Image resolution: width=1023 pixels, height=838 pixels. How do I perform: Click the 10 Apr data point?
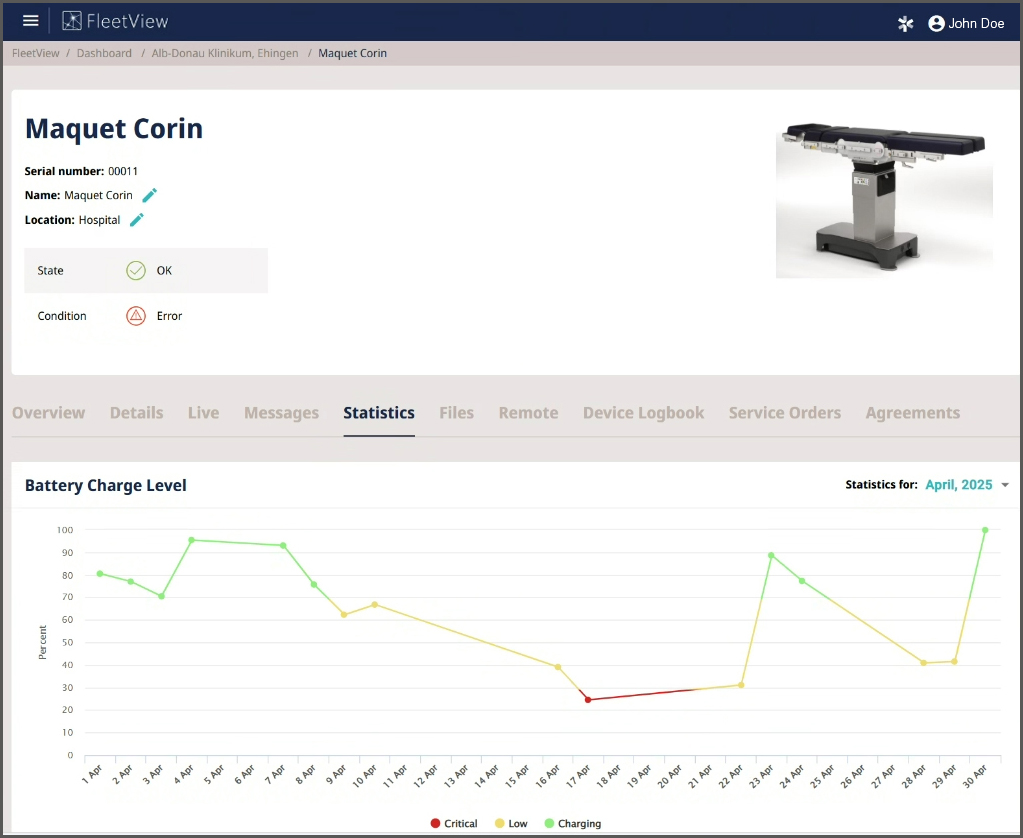[374, 604]
